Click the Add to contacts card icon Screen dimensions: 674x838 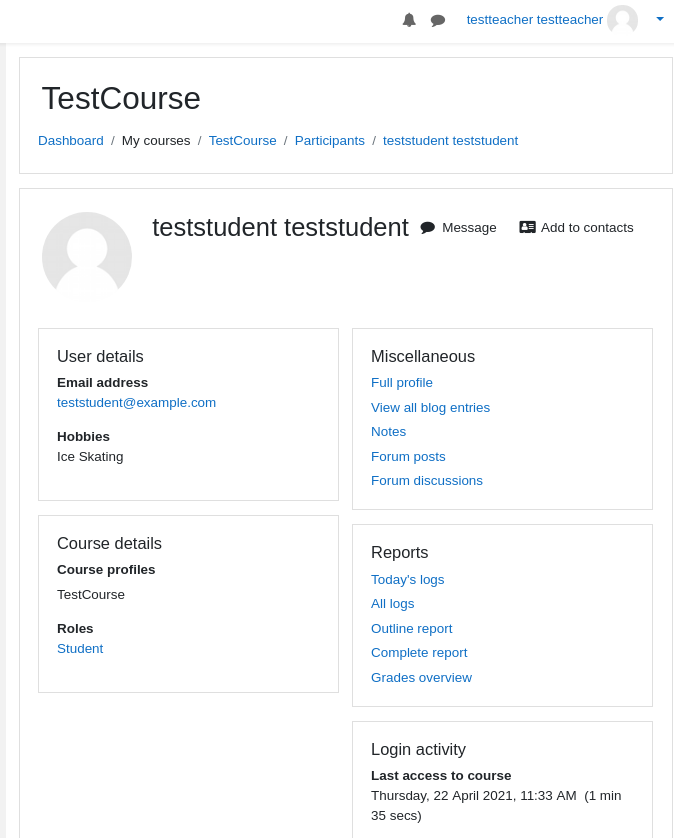528,227
